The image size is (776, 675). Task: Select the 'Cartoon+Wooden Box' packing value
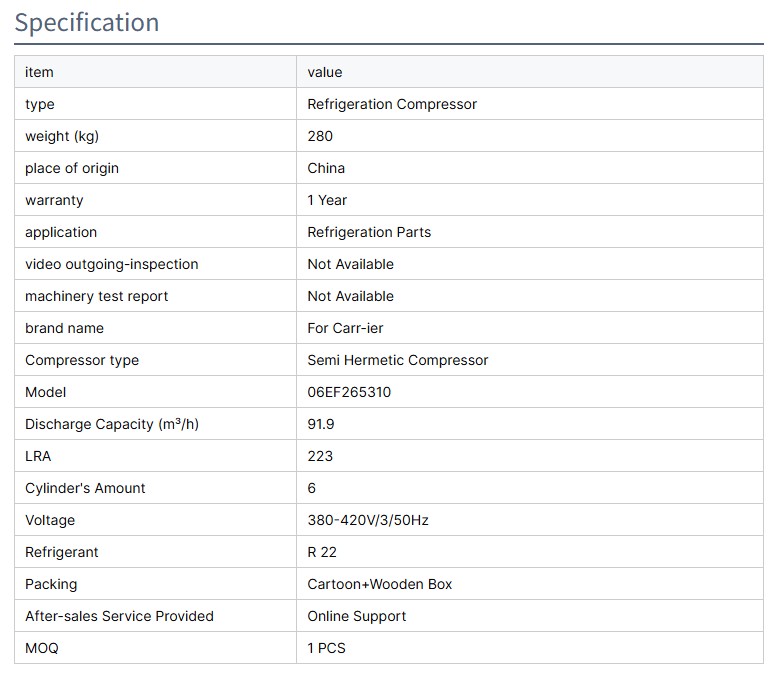(379, 584)
